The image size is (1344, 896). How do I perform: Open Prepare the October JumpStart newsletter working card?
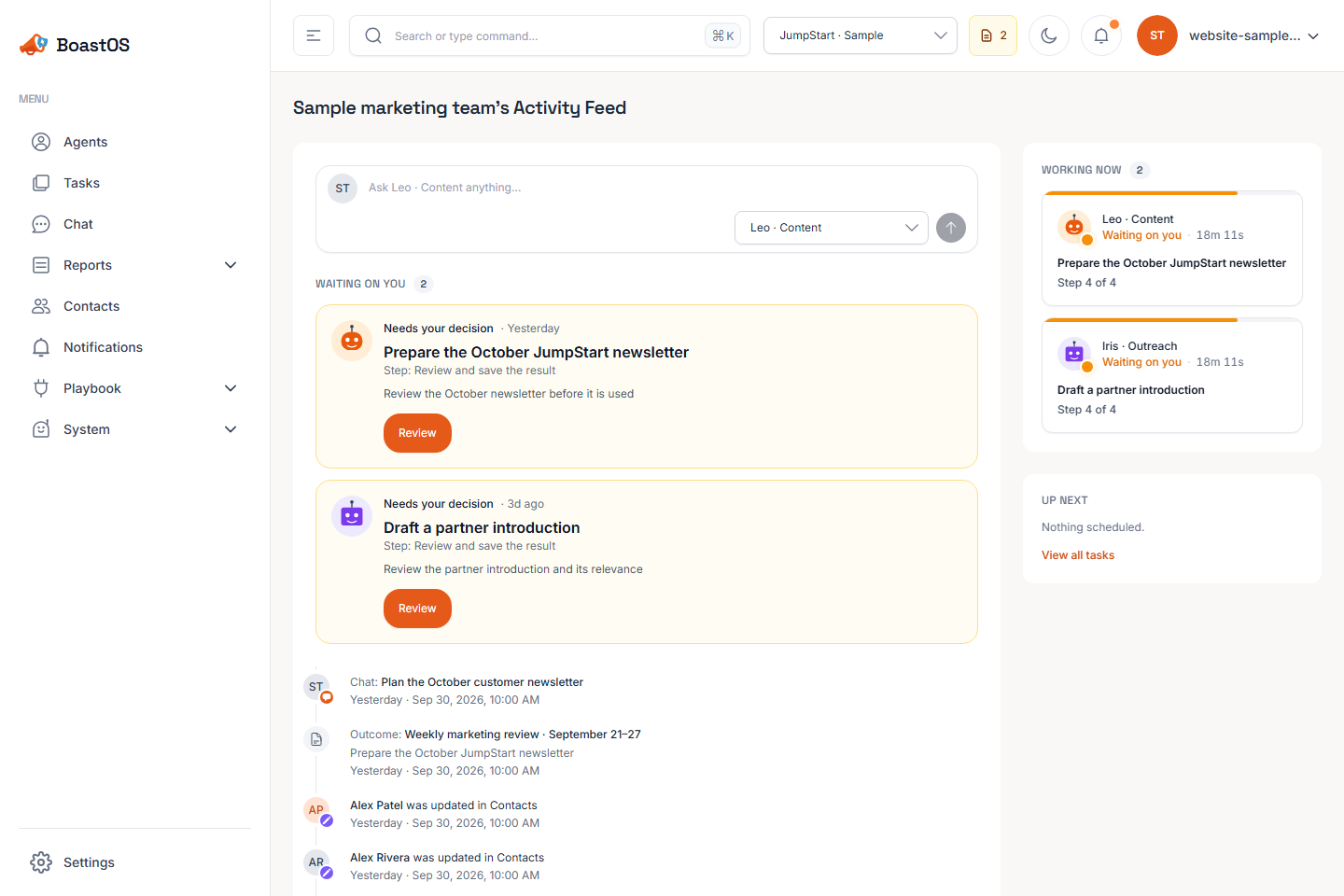[x=1172, y=249]
